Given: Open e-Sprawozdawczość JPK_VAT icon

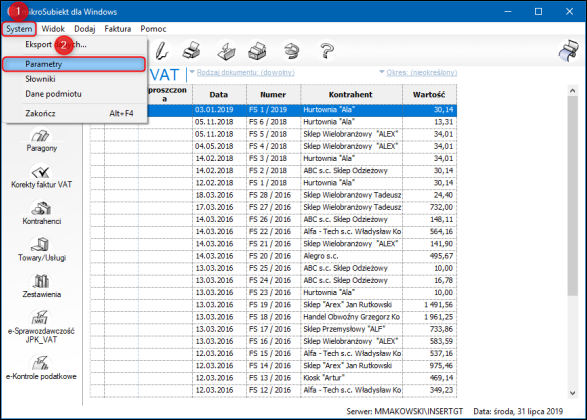Looking at the screenshot, I should click(x=41, y=326).
